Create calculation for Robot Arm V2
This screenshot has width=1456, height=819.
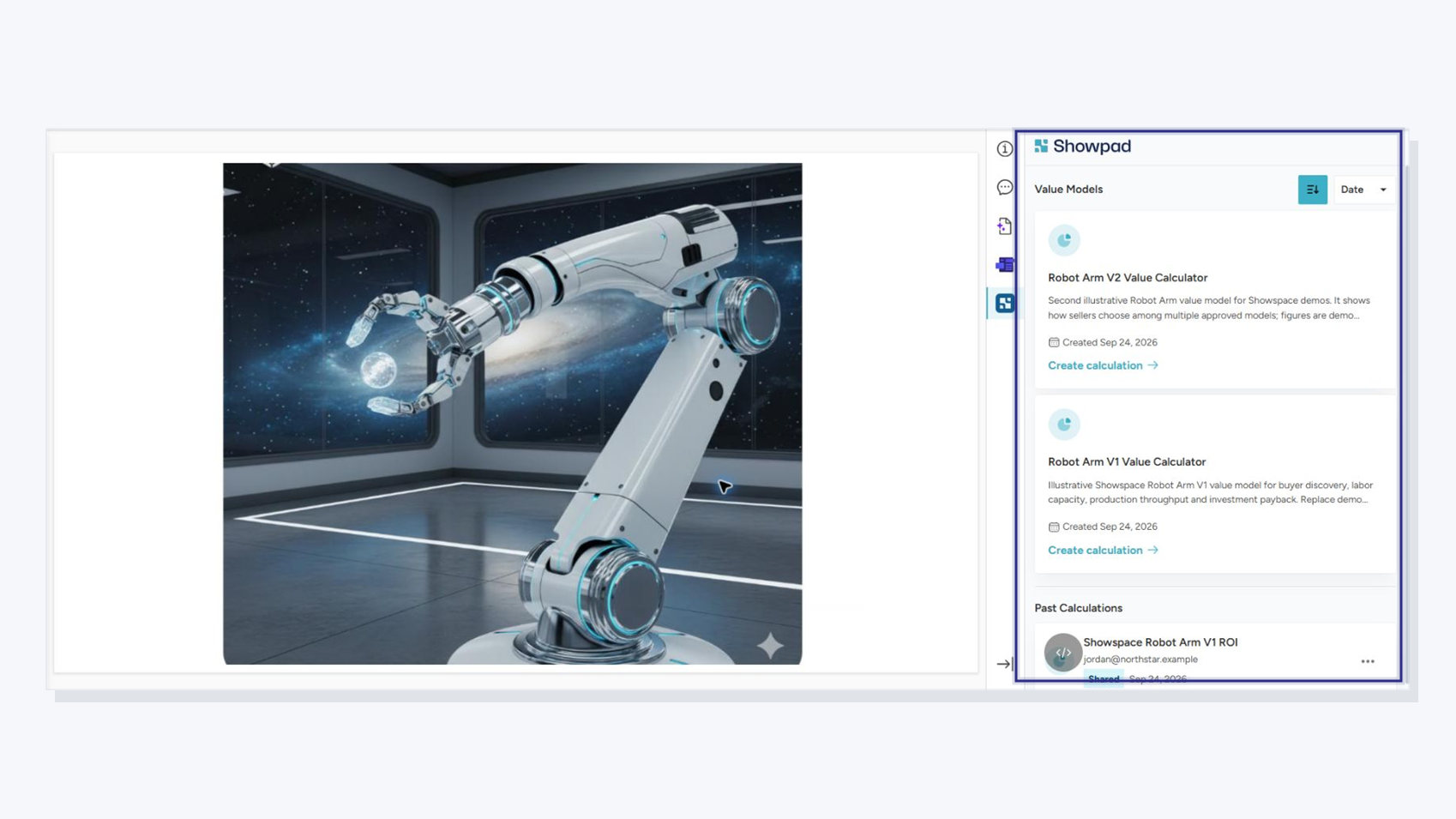[1103, 365]
